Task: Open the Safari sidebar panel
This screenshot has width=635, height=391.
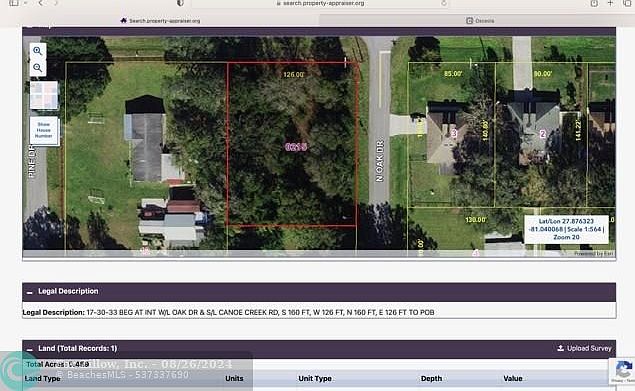Action: tap(14, 3)
